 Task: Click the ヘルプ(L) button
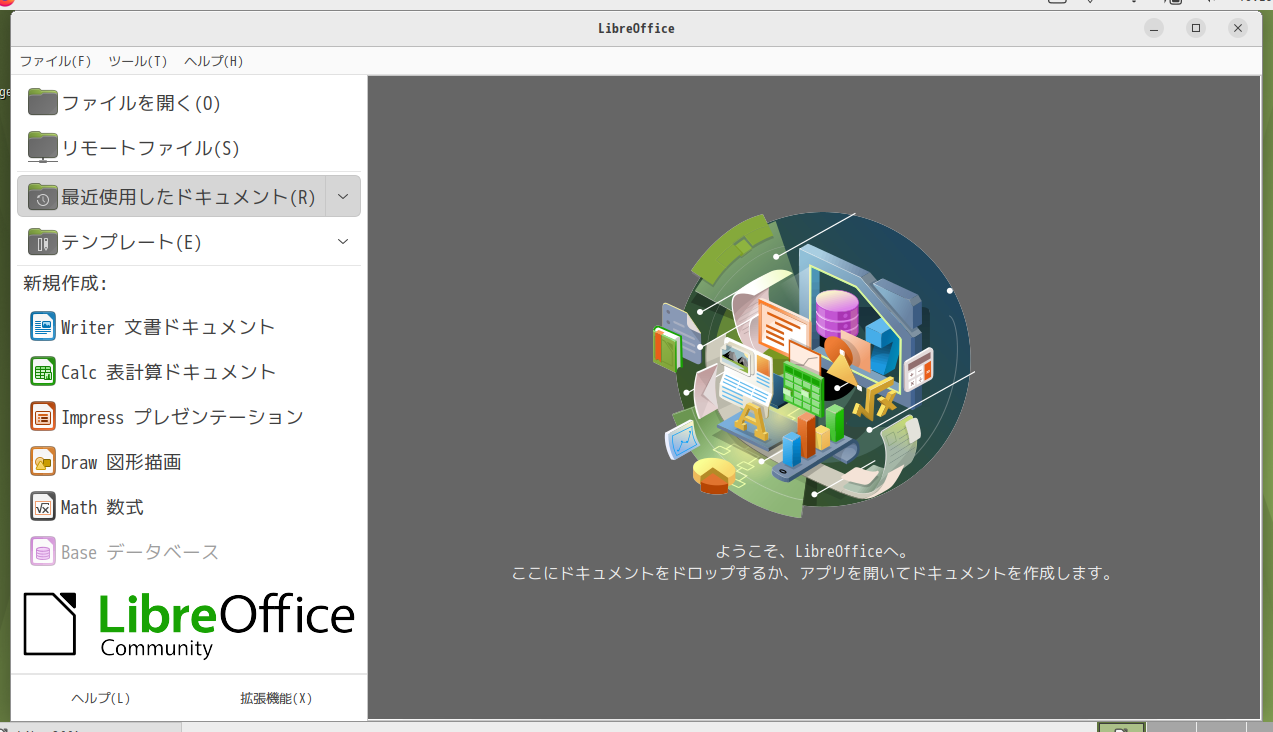101,698
